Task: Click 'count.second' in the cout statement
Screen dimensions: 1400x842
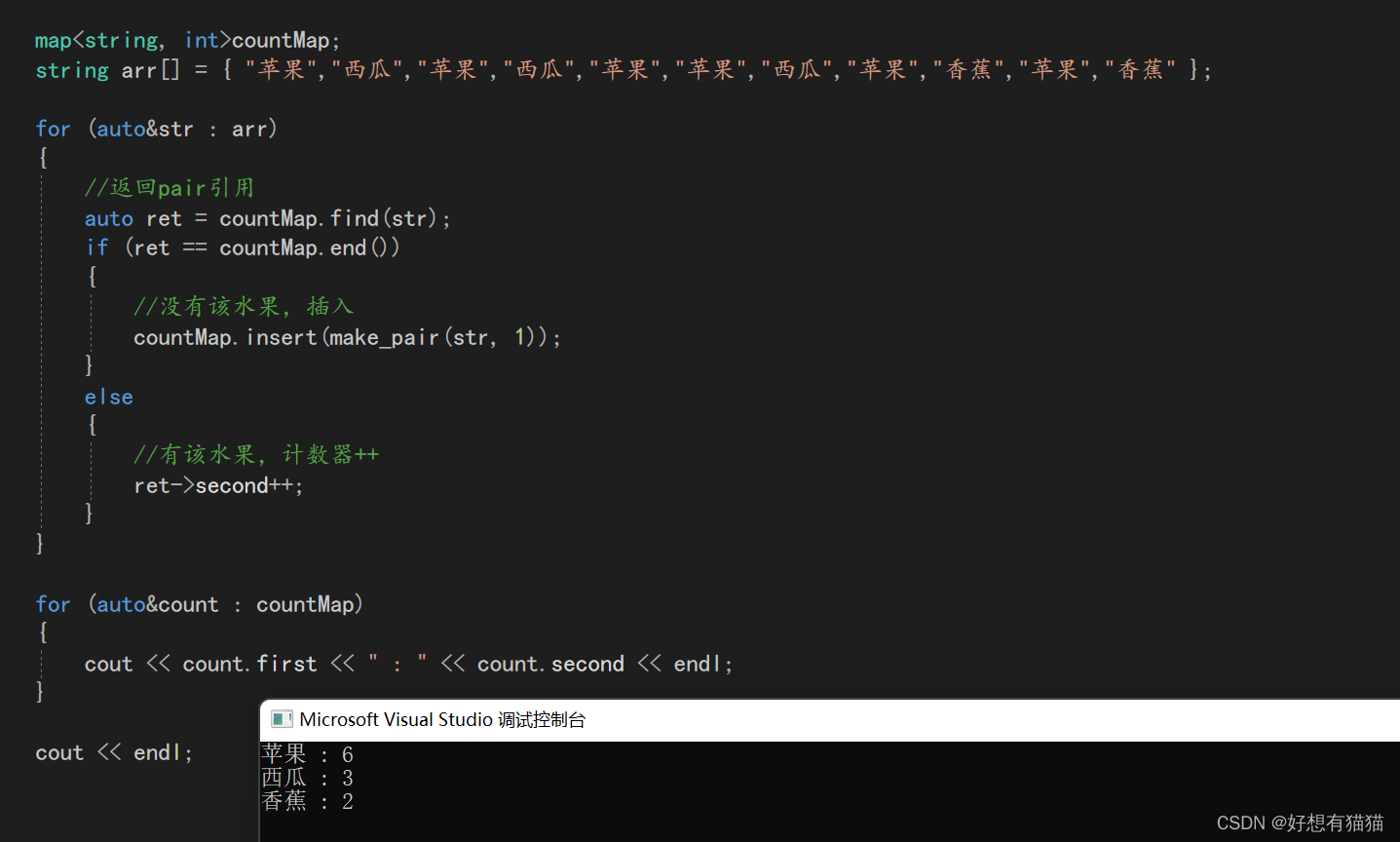Action: click(x=550, y=664)
